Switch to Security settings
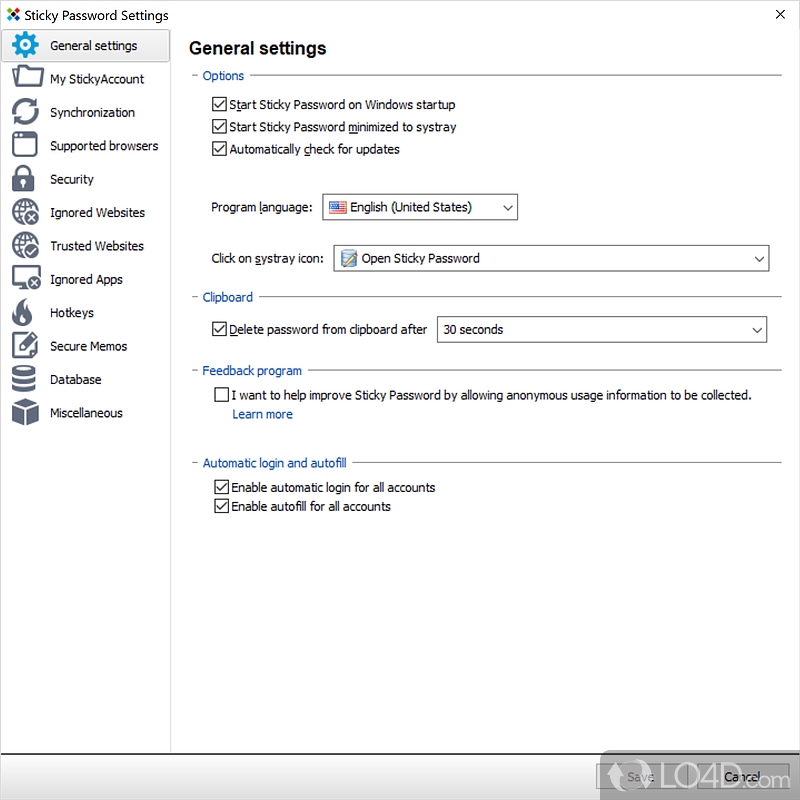The width and height of the screenshot is (800, 800). pyautogui.click(x=72, y=179)
